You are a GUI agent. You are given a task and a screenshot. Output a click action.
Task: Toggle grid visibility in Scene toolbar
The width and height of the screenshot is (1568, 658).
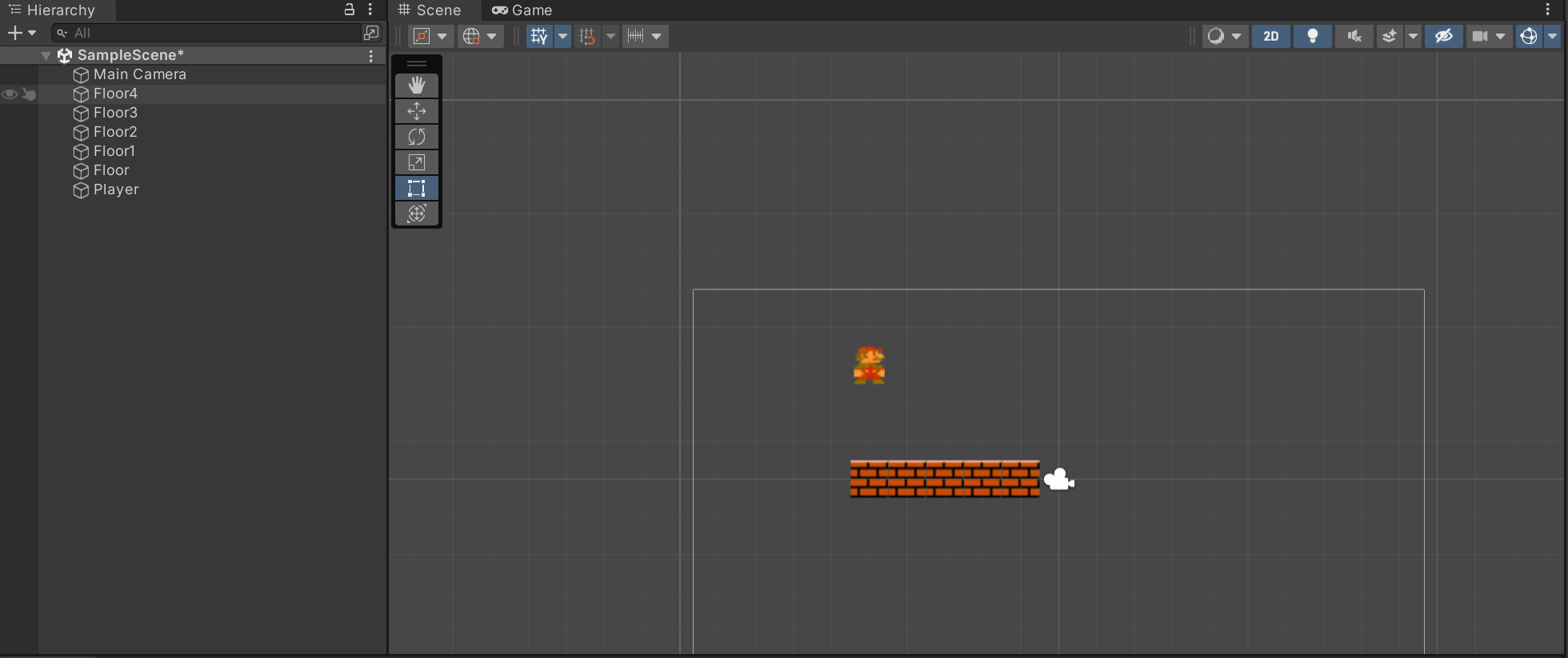539,36
